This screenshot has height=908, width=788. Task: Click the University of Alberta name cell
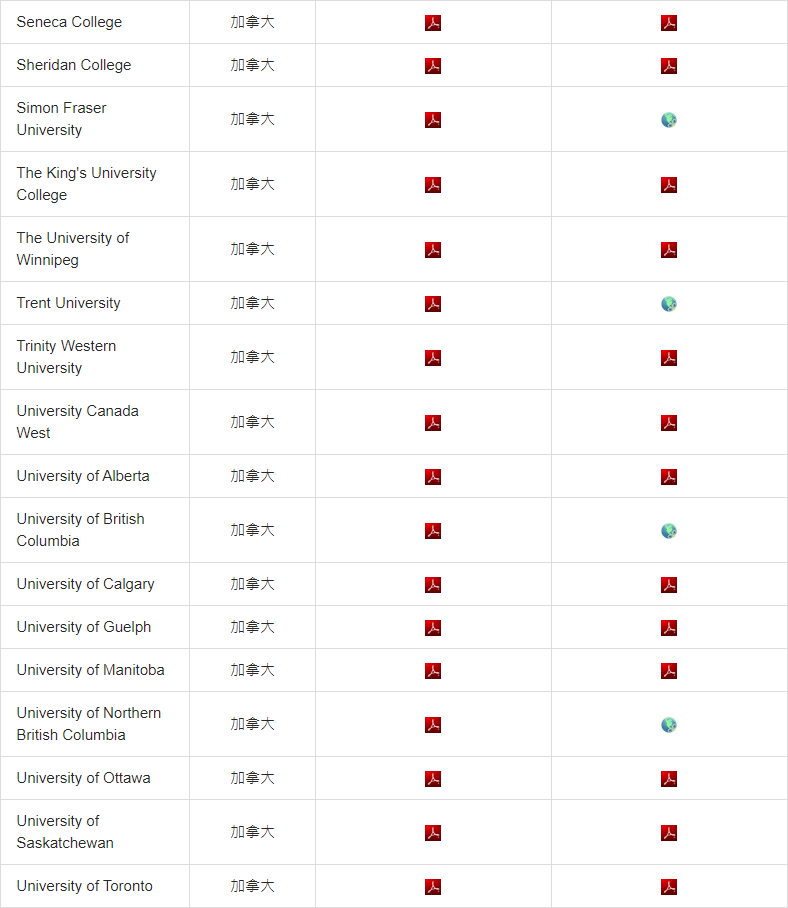tap(95, 476)
